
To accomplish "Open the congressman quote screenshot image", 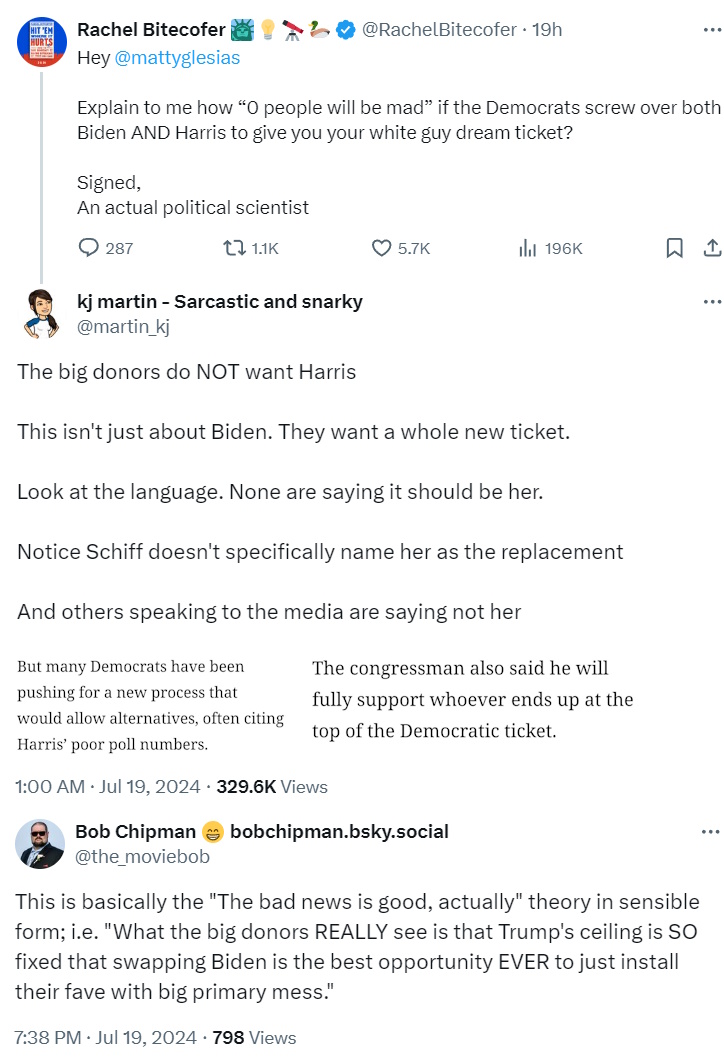I will pyautogui.click(x=472, y=699).
